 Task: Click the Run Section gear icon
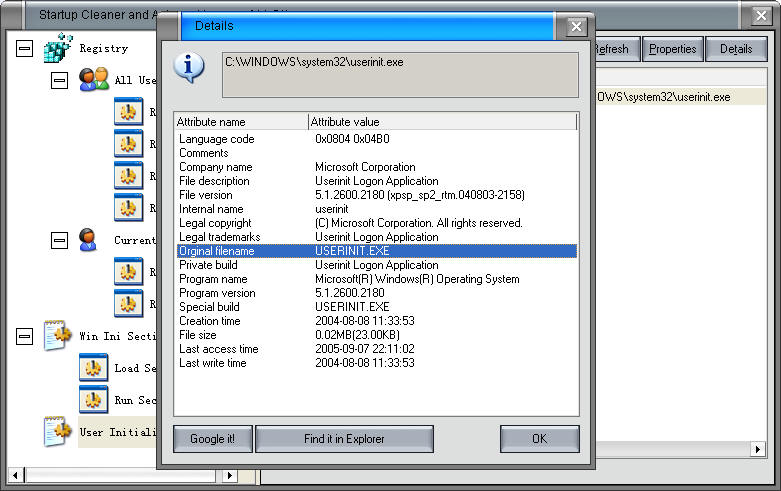coord(94,400)
